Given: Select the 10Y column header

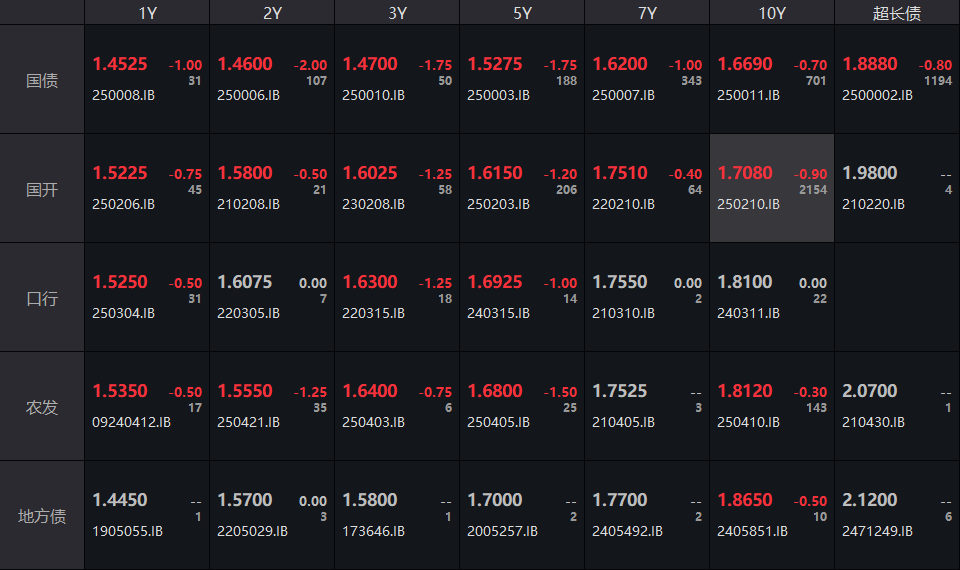Looking at the screenshot, I should click(771, 13).
